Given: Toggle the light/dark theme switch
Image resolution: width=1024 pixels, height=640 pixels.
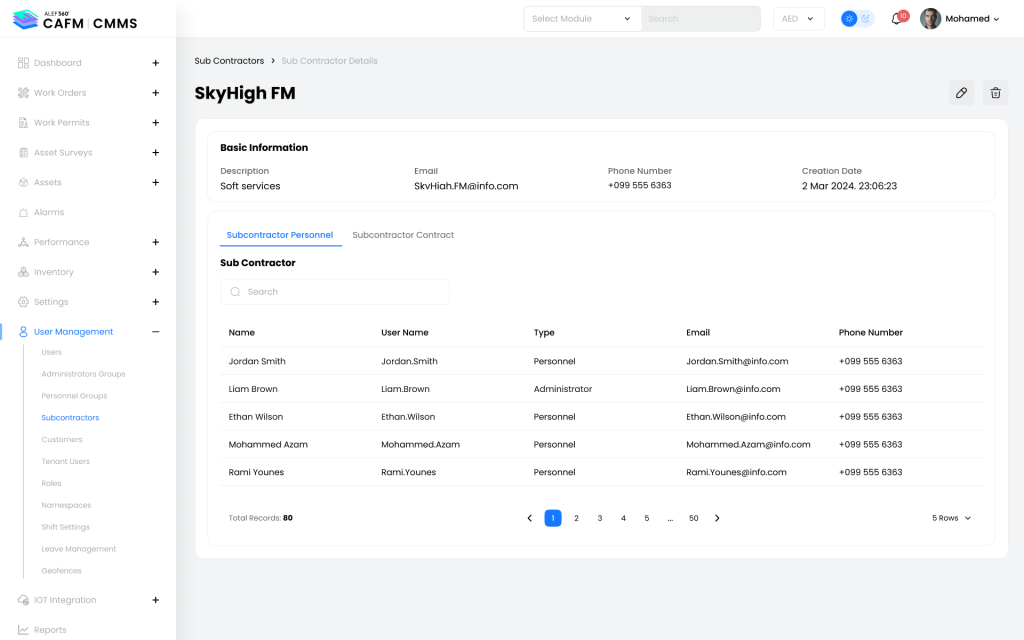Looking at the screenshot, I should point(857,19).
